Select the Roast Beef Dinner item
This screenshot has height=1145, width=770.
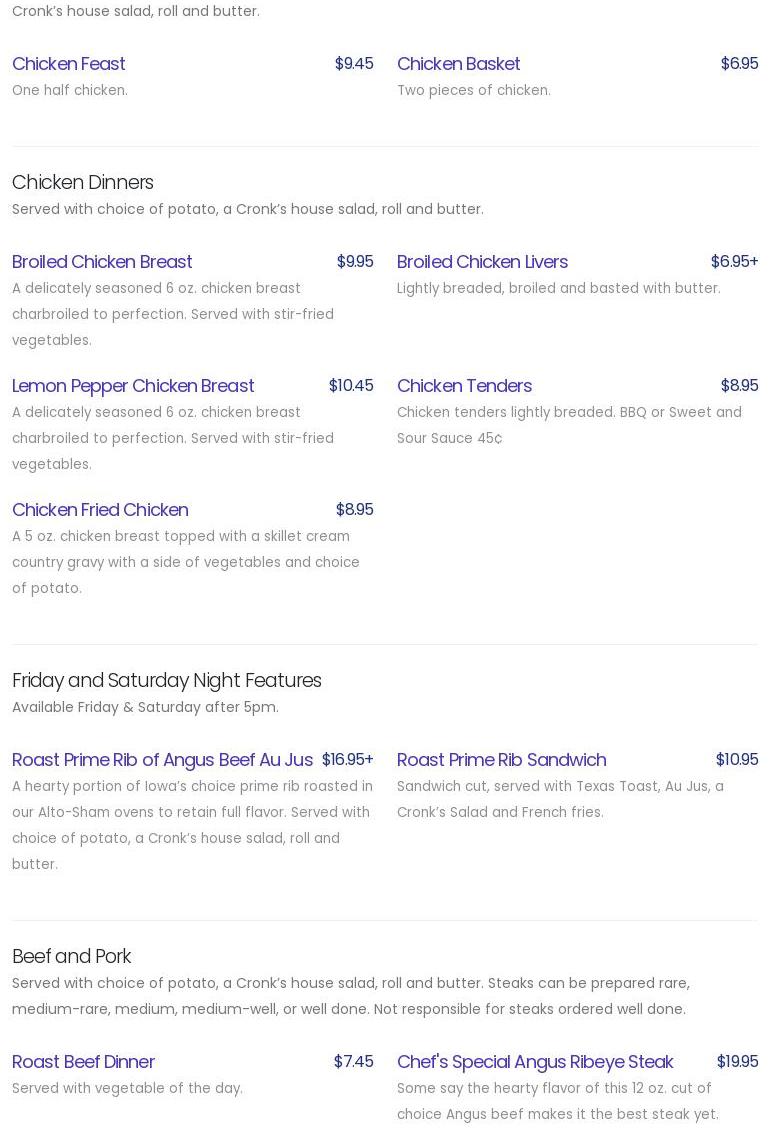pyautogui.click(x=83, y=1061)
